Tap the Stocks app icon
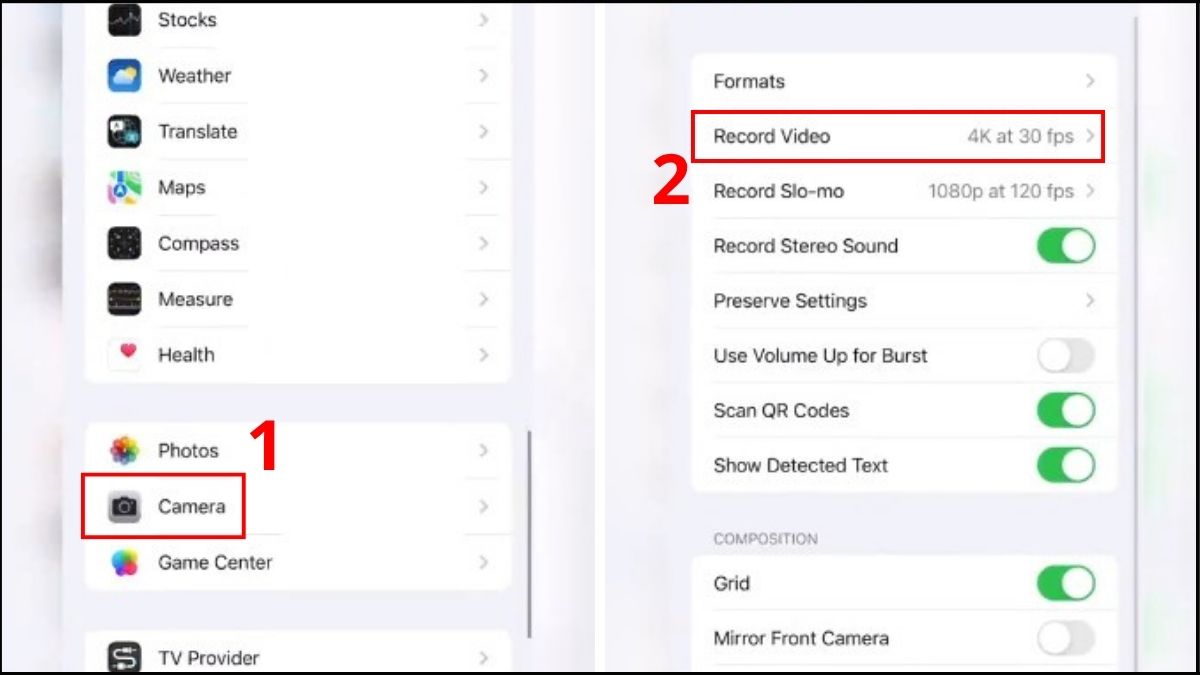Image resolution: width=1200 pixels, height=675 pixels. [125, 20]
